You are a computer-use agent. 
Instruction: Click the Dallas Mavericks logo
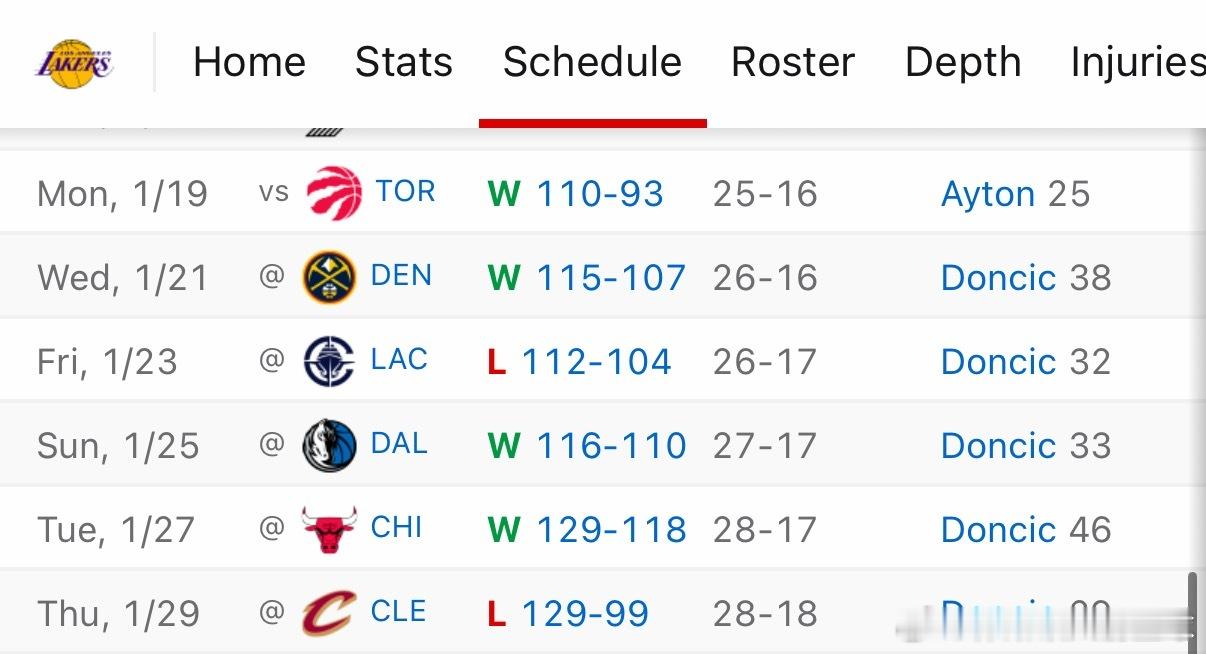(329, 445)
